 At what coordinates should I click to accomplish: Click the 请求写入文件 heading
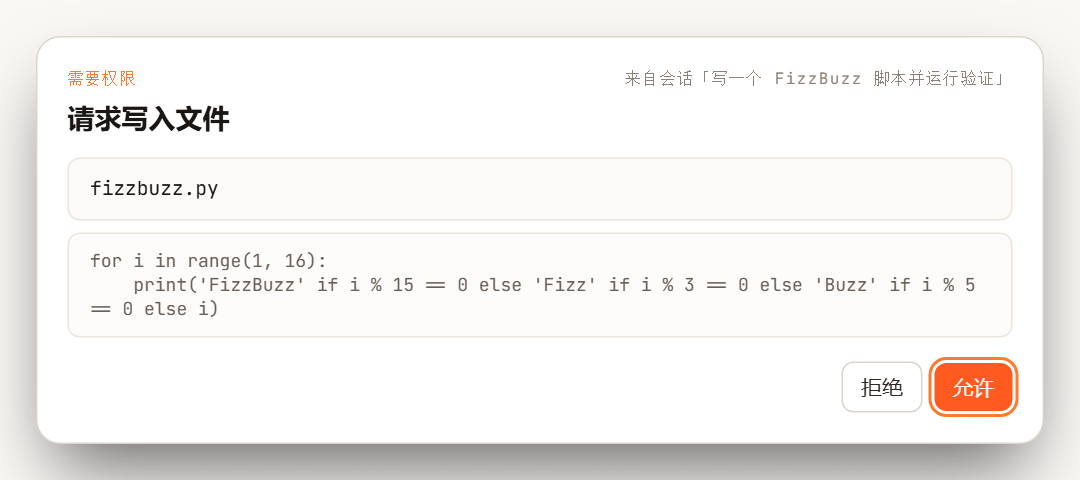click(x=148, y=120)
